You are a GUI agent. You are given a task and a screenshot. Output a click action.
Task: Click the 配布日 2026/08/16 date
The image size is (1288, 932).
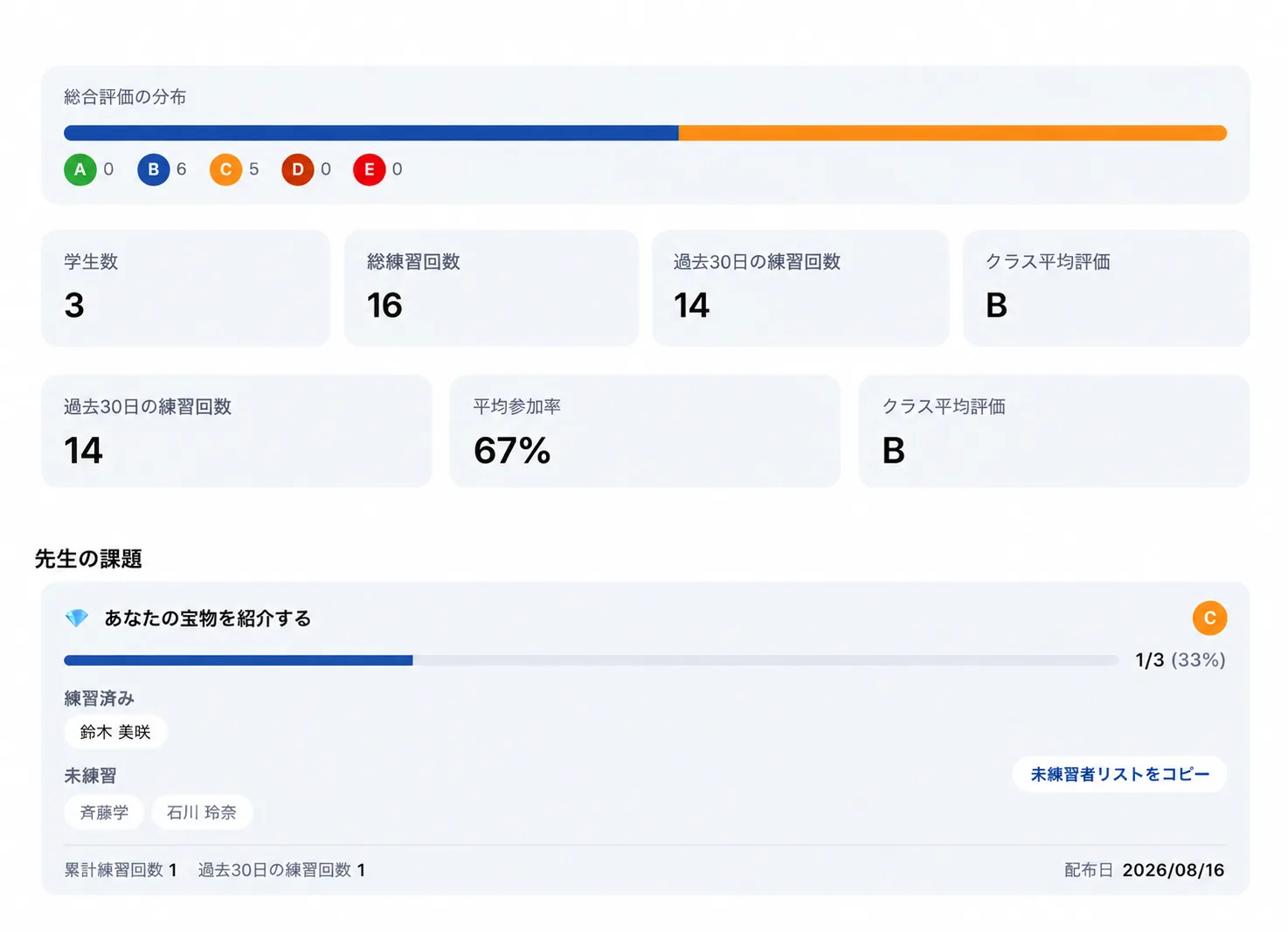pos(1144,870)
